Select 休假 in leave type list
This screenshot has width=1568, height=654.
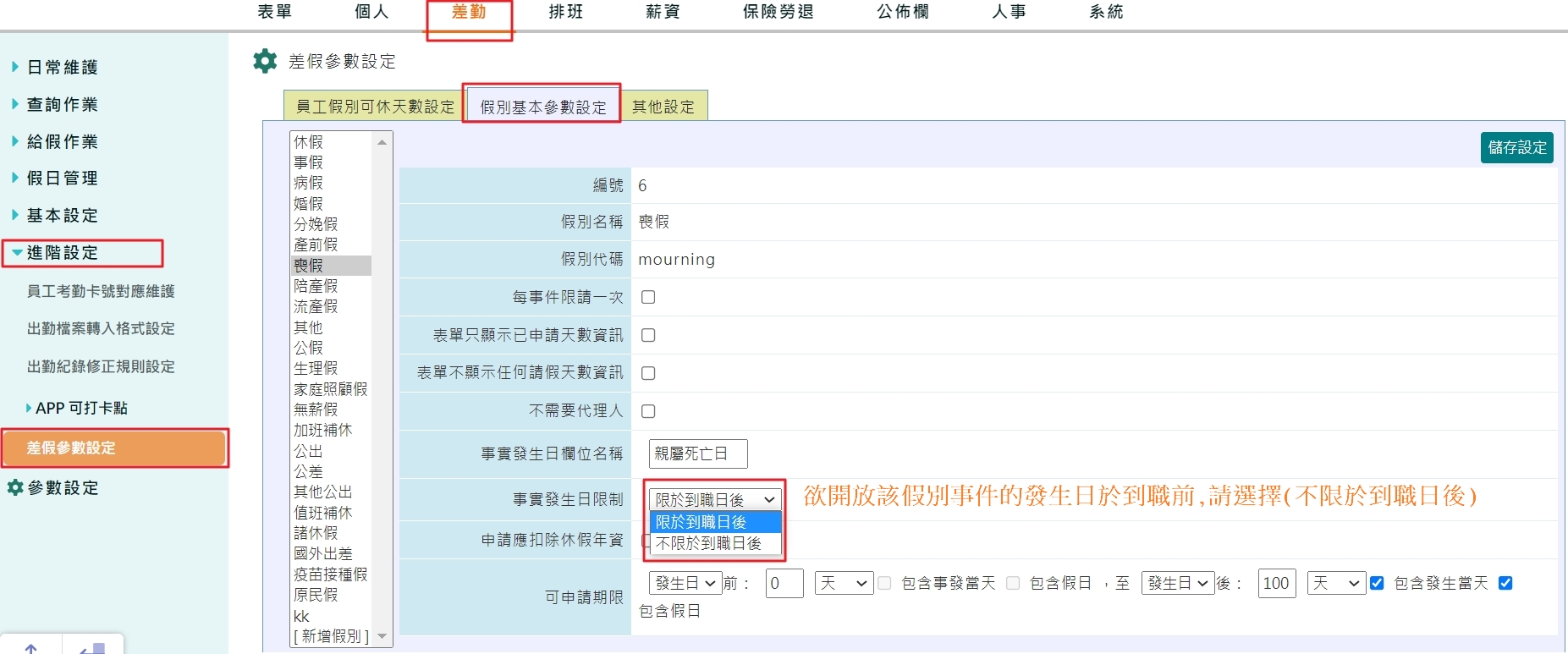pos(331,142)
